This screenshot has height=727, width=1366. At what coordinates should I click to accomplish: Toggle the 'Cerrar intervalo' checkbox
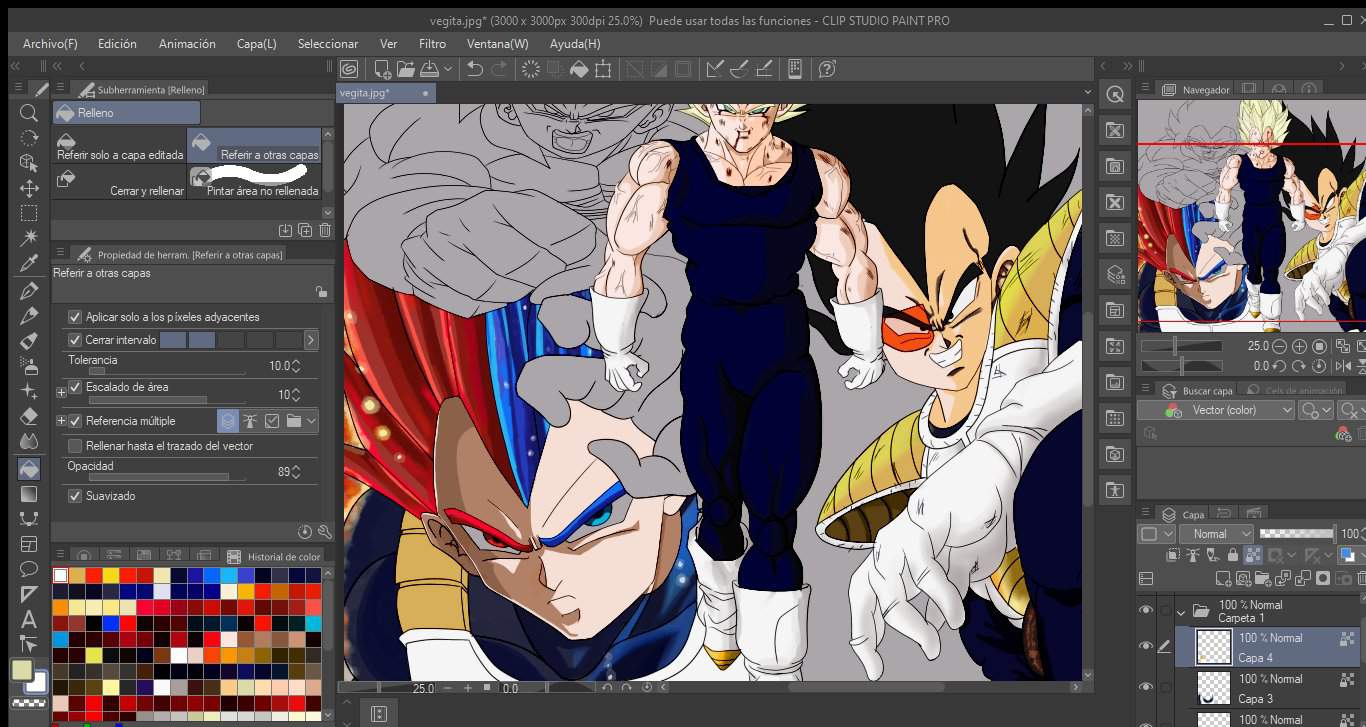75,340
